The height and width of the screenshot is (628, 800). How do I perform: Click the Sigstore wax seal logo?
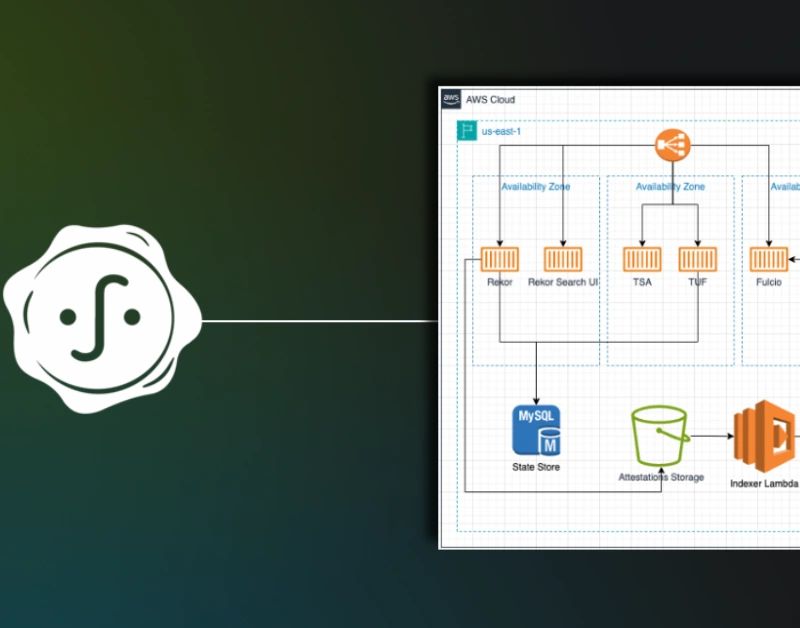102,319
